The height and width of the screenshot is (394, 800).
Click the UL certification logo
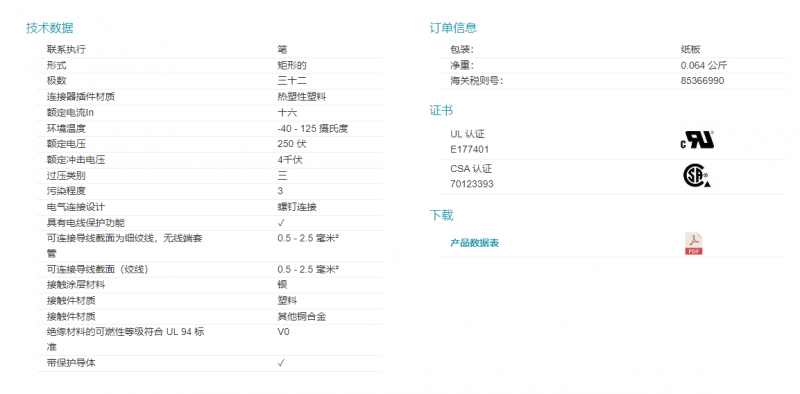click(697, 139)
